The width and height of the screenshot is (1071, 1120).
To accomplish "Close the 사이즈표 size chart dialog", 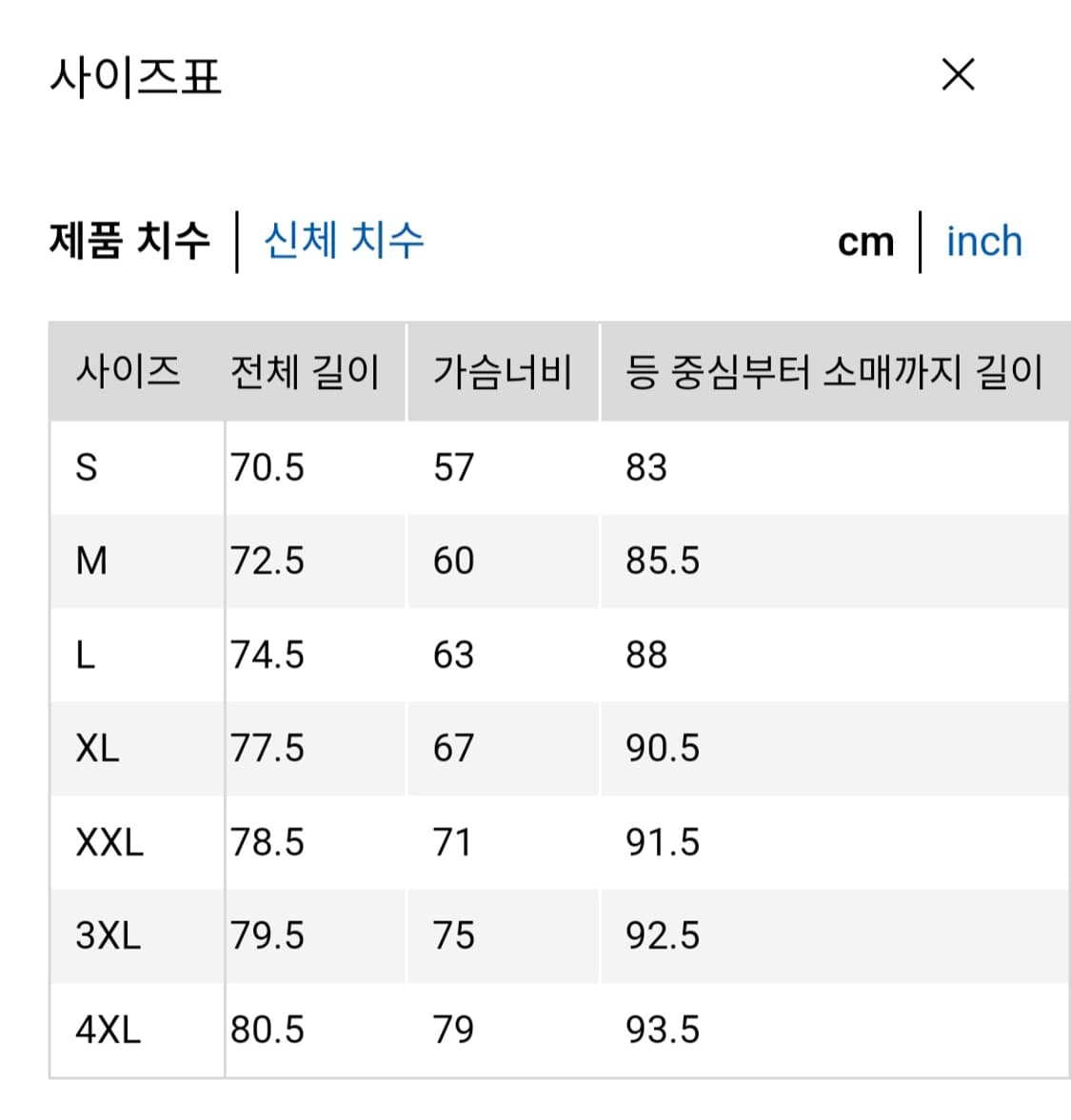I will [x=959, y=74].
